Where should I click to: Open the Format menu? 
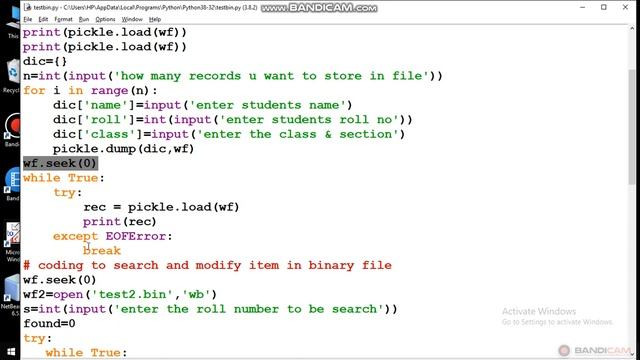point(63,19)
